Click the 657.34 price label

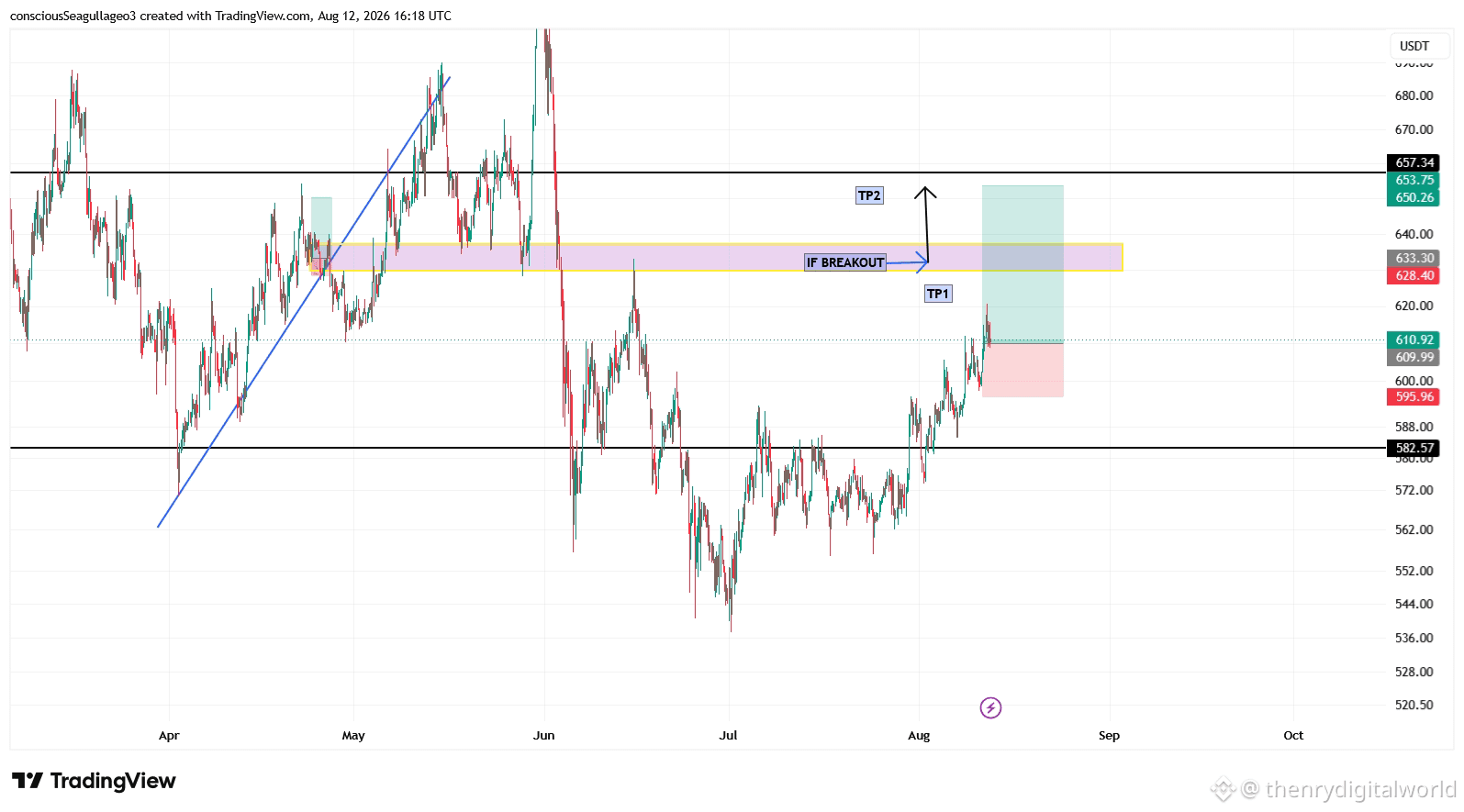tap(1414, 162)
